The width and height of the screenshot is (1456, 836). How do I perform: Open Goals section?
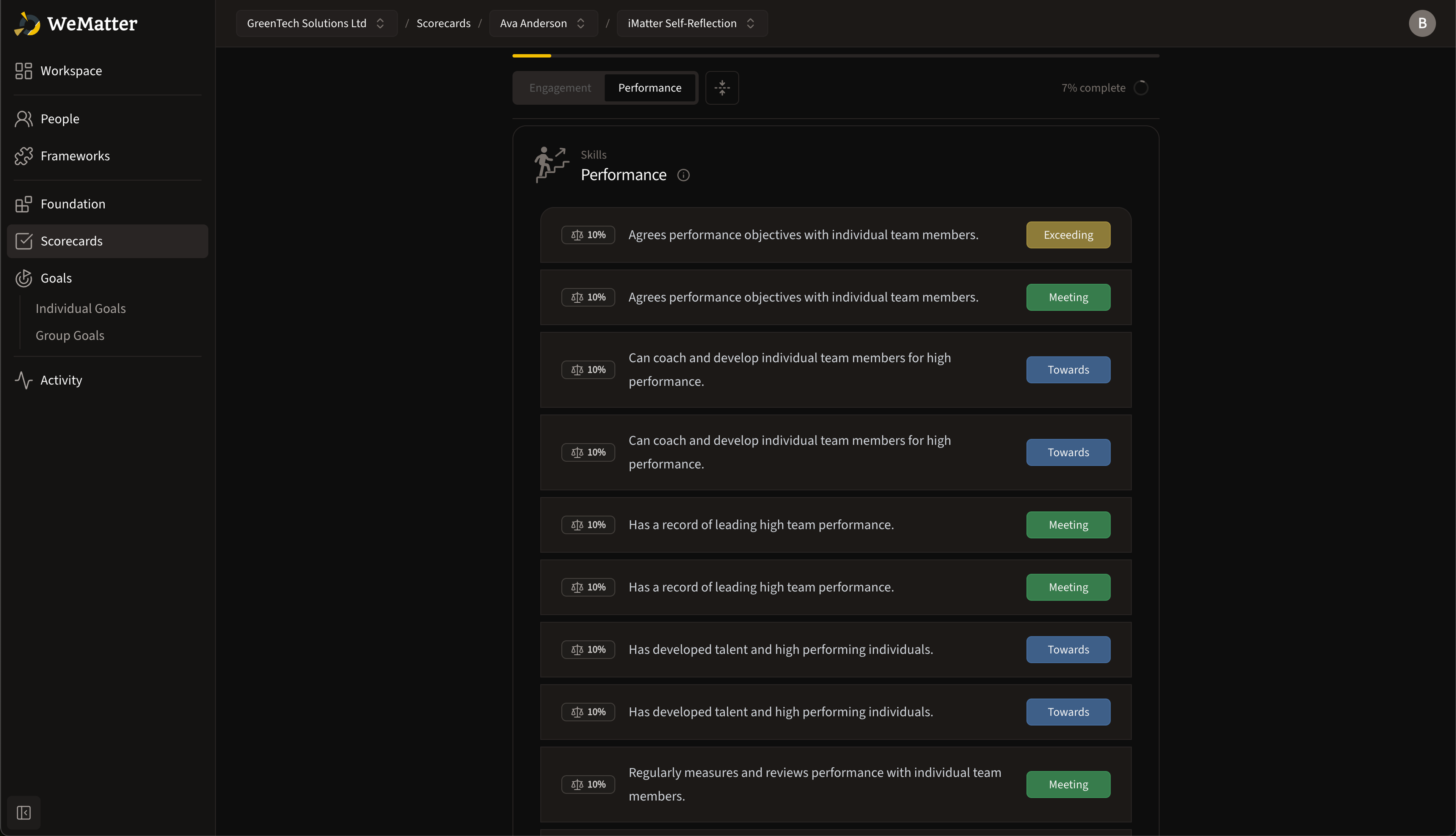107,278
